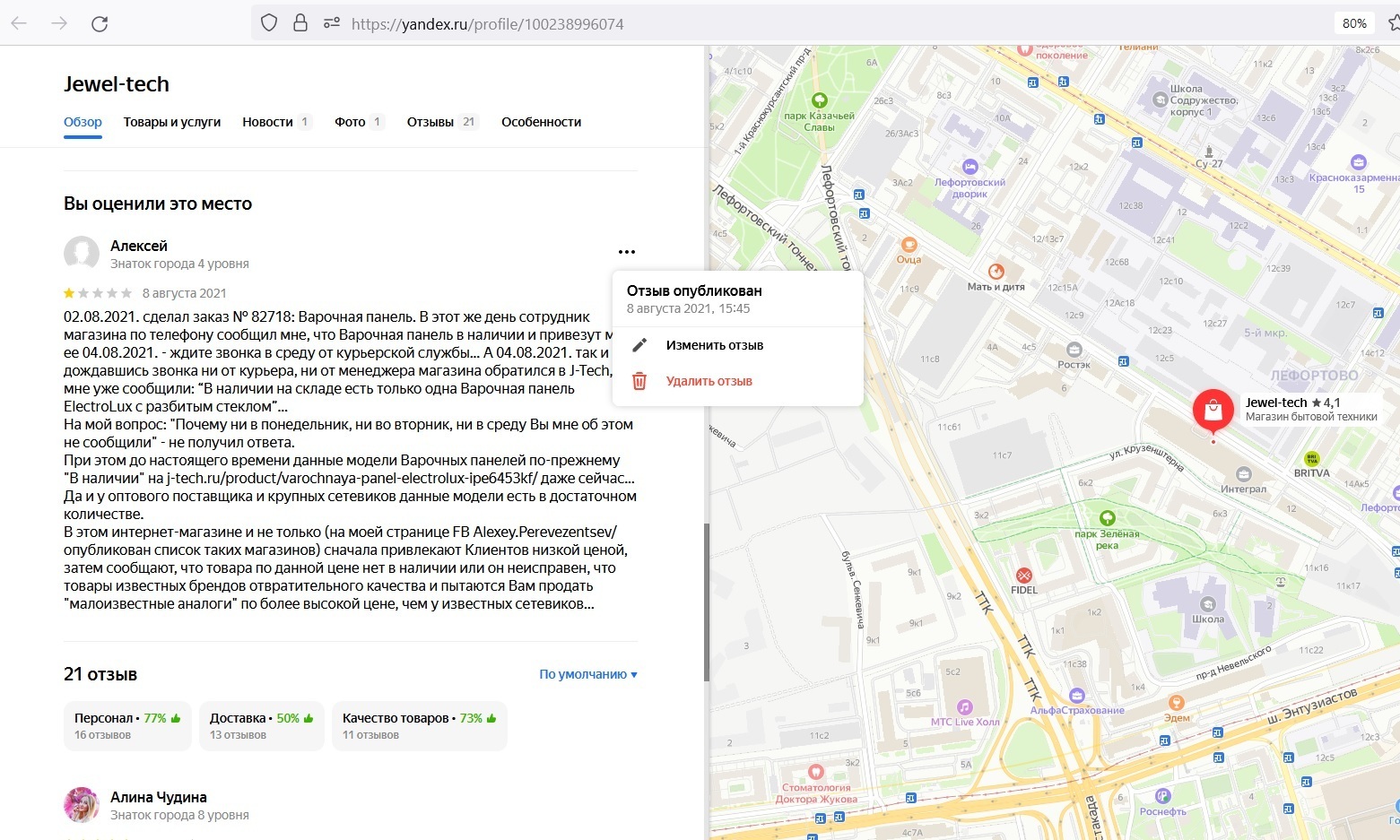
Task: Click the Эдем orange marker on map
Action: click(1176, 704)
